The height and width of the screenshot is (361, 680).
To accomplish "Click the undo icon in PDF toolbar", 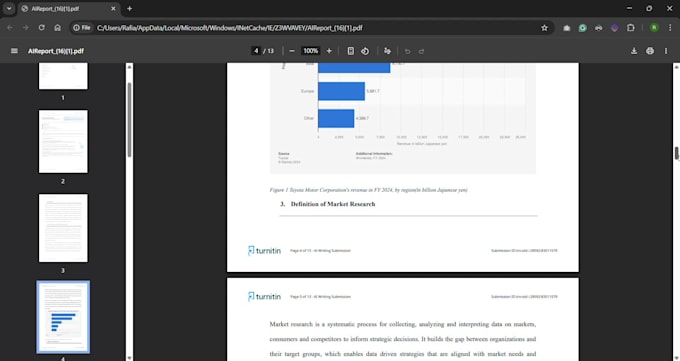I will click(407, 51).
